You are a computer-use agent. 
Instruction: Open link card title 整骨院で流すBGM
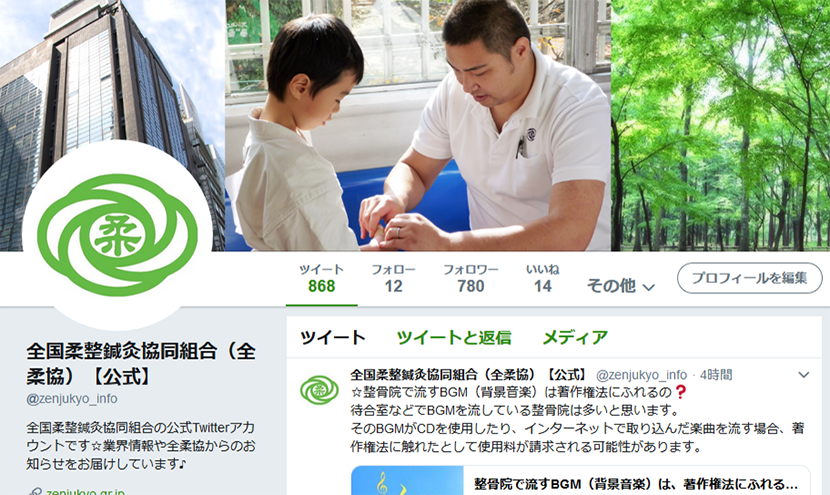(636, 484)
